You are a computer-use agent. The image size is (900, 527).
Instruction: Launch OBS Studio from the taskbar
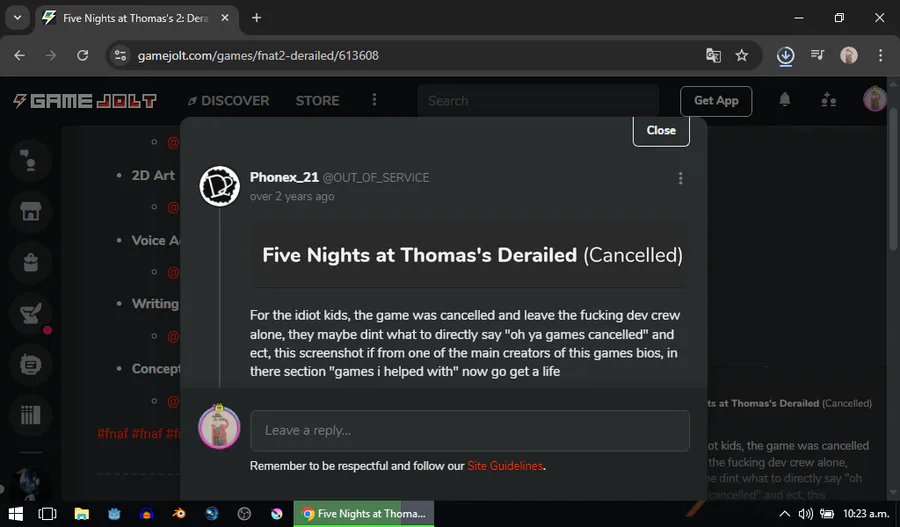[245, 514]
